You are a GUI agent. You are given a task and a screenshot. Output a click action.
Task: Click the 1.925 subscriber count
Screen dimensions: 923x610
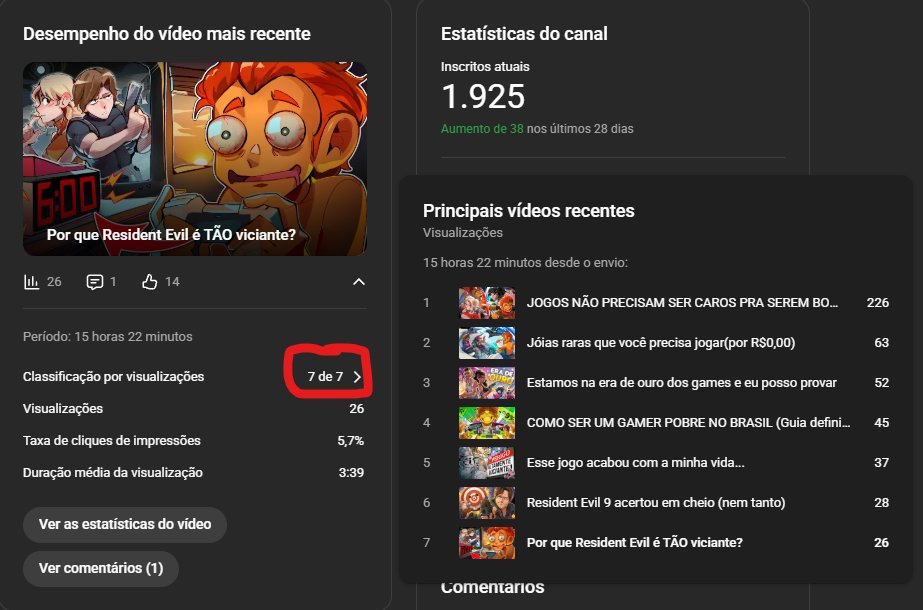click(x=483, y=97)
